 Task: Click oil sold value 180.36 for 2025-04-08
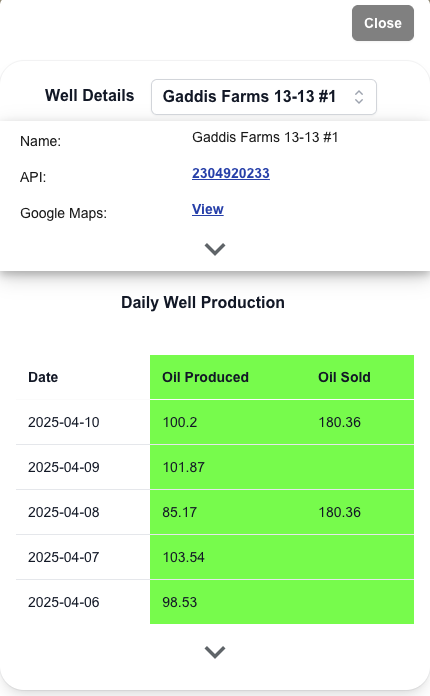click(x=339, y=512)
